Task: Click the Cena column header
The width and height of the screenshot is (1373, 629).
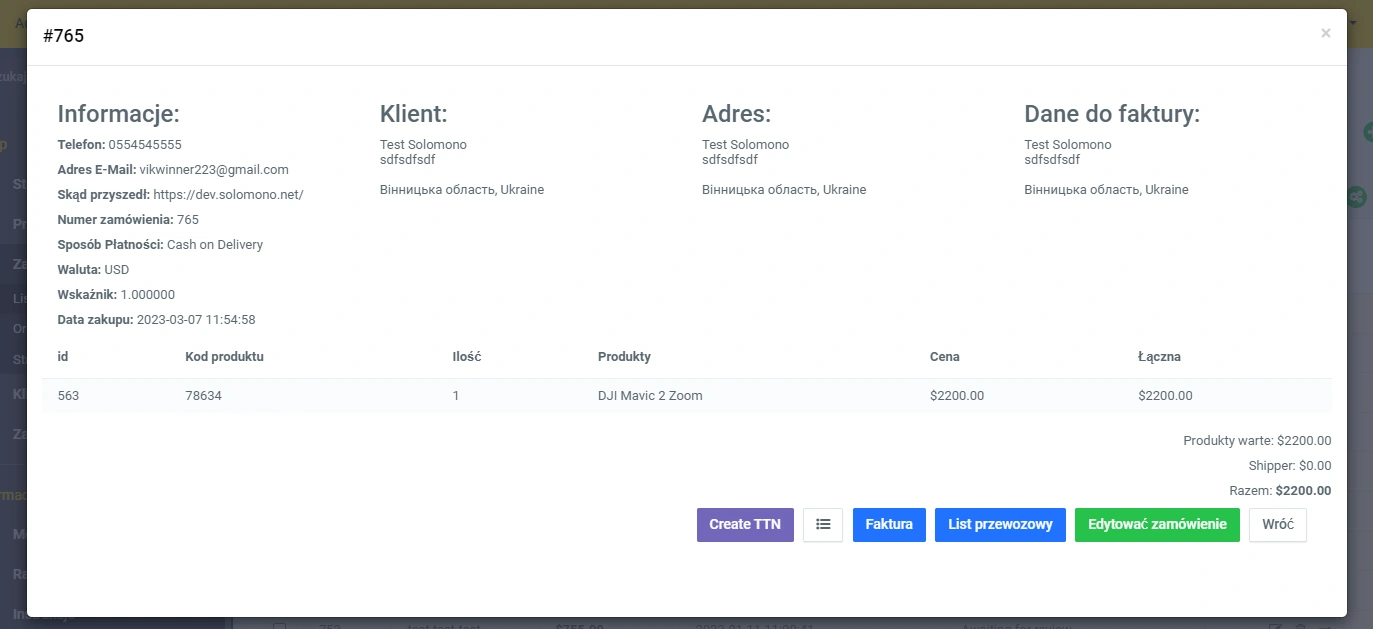Action: pyautogui.click(x=944, y=357)
